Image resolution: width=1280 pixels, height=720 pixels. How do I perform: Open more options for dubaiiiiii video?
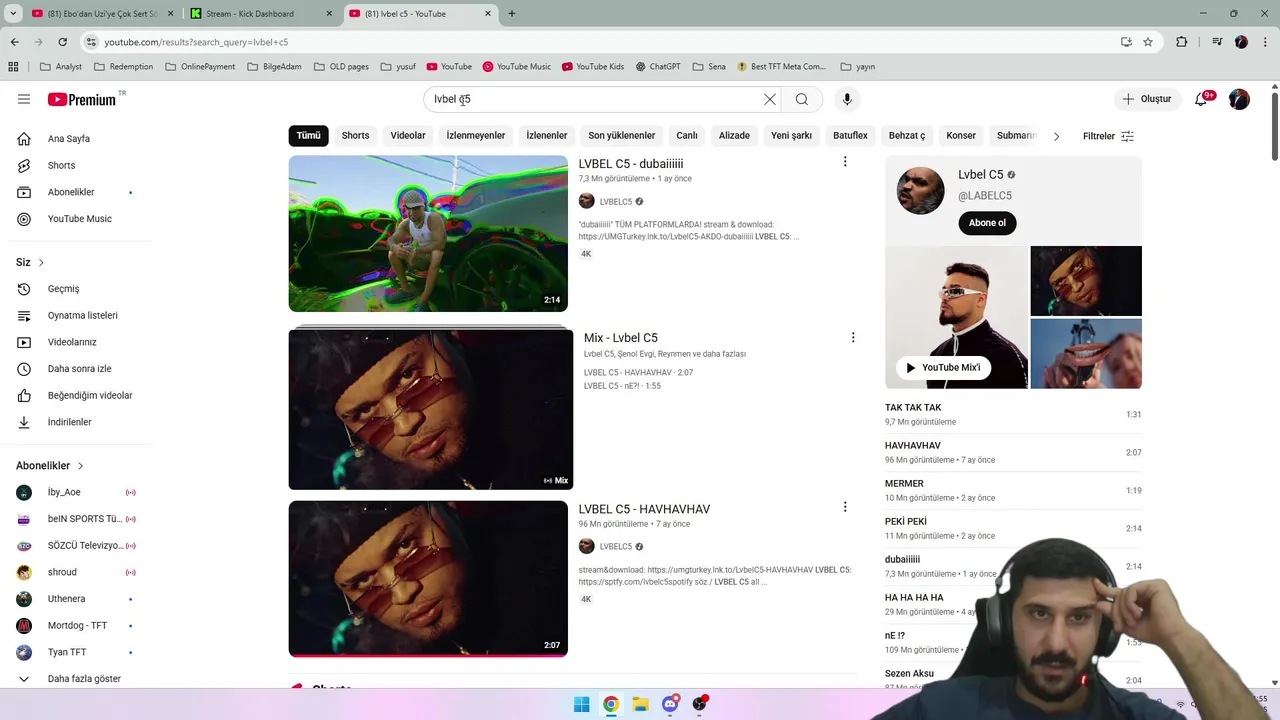pyautogui.click(x=845, y=162)
